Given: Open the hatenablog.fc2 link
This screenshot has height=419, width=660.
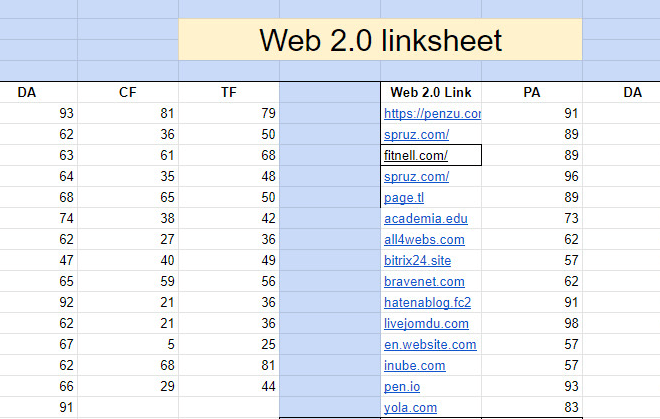Looking at the screenshot, I should click(427, 303).
